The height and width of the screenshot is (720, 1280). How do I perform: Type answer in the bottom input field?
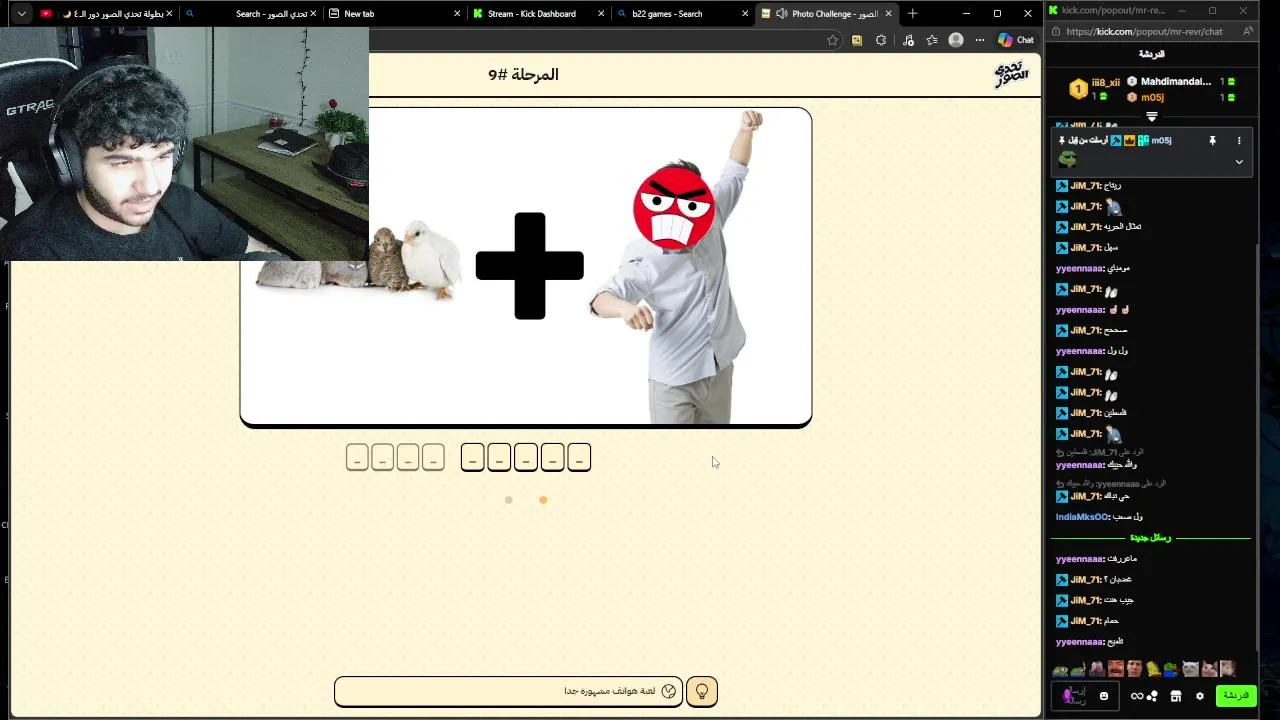click(508, 691)
